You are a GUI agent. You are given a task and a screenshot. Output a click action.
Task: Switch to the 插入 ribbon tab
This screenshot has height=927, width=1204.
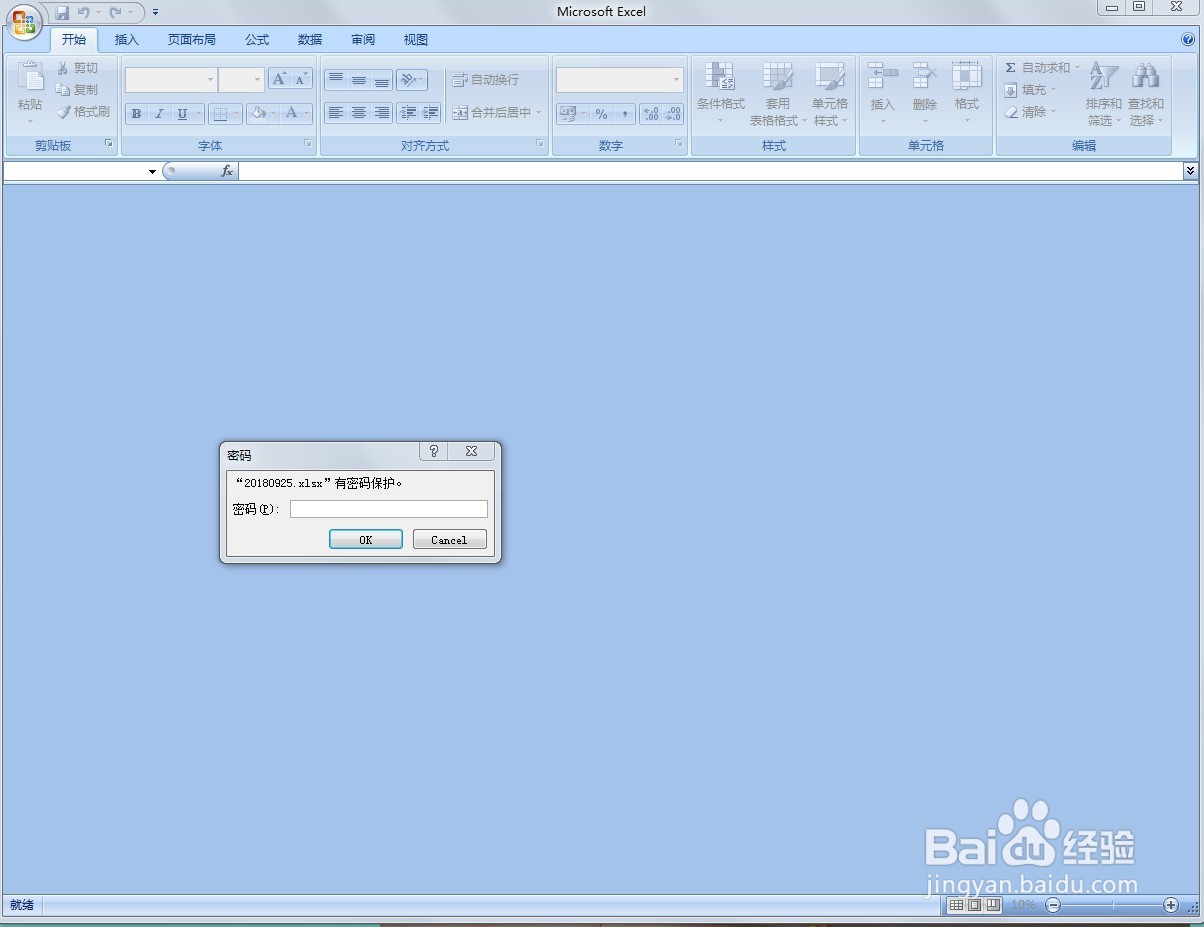[127, 40]
